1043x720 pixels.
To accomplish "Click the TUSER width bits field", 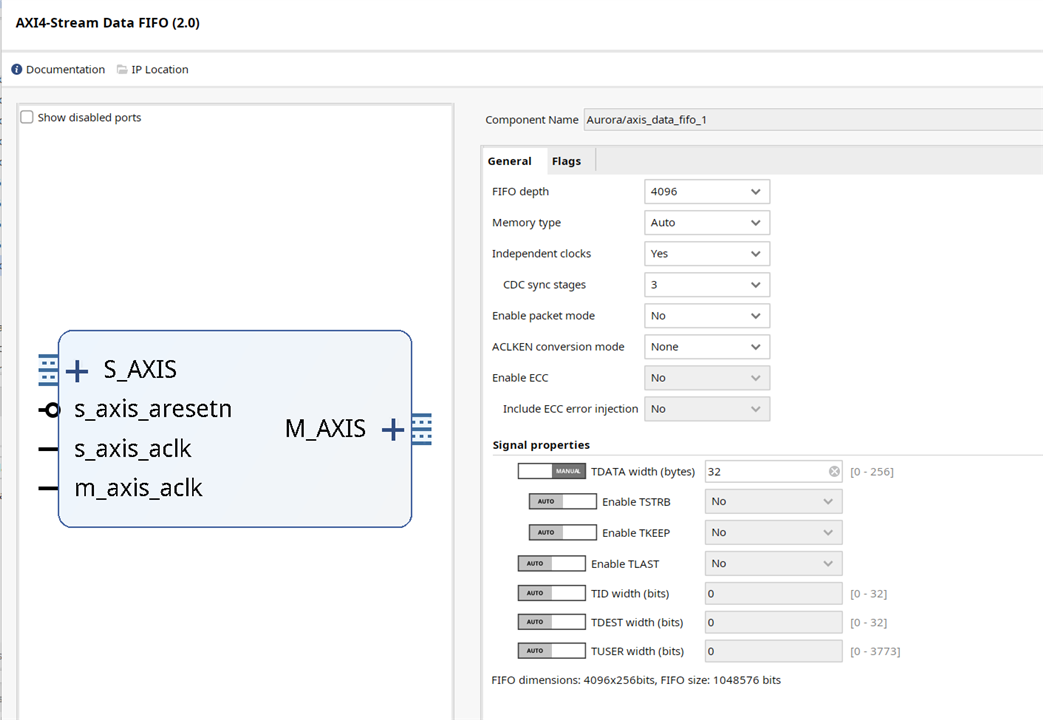I will click(774, 651).
